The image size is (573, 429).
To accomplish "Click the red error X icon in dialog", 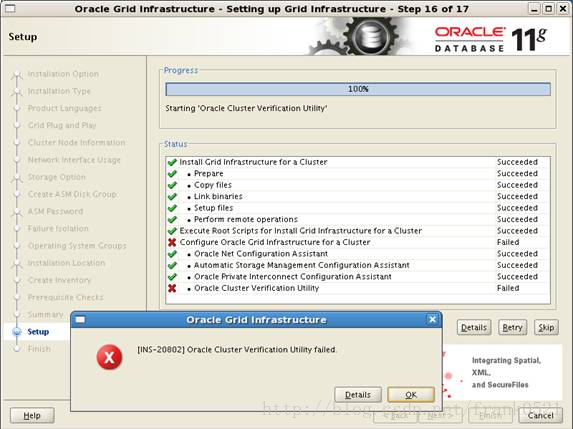I will (x=109, y=357).
